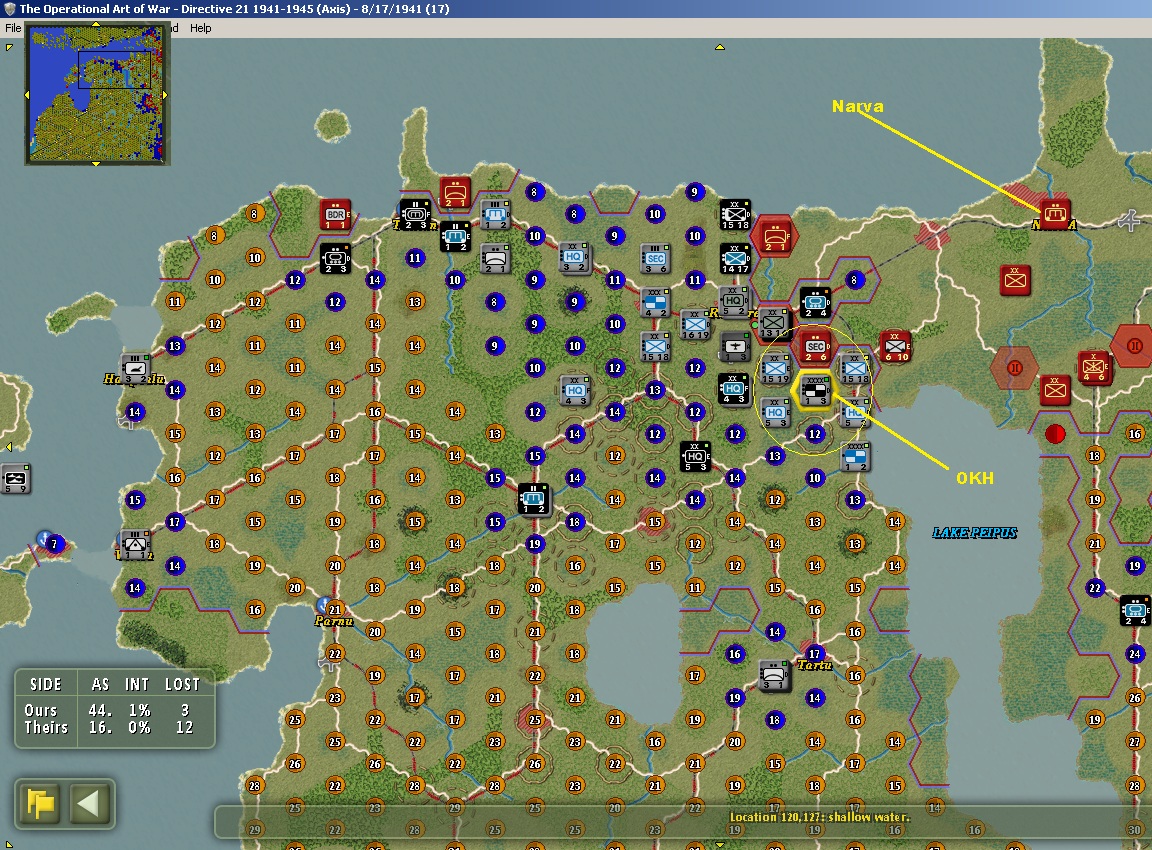
Task: Click the minimap's bottom yellow arrow
Action: tap(96, 164)
